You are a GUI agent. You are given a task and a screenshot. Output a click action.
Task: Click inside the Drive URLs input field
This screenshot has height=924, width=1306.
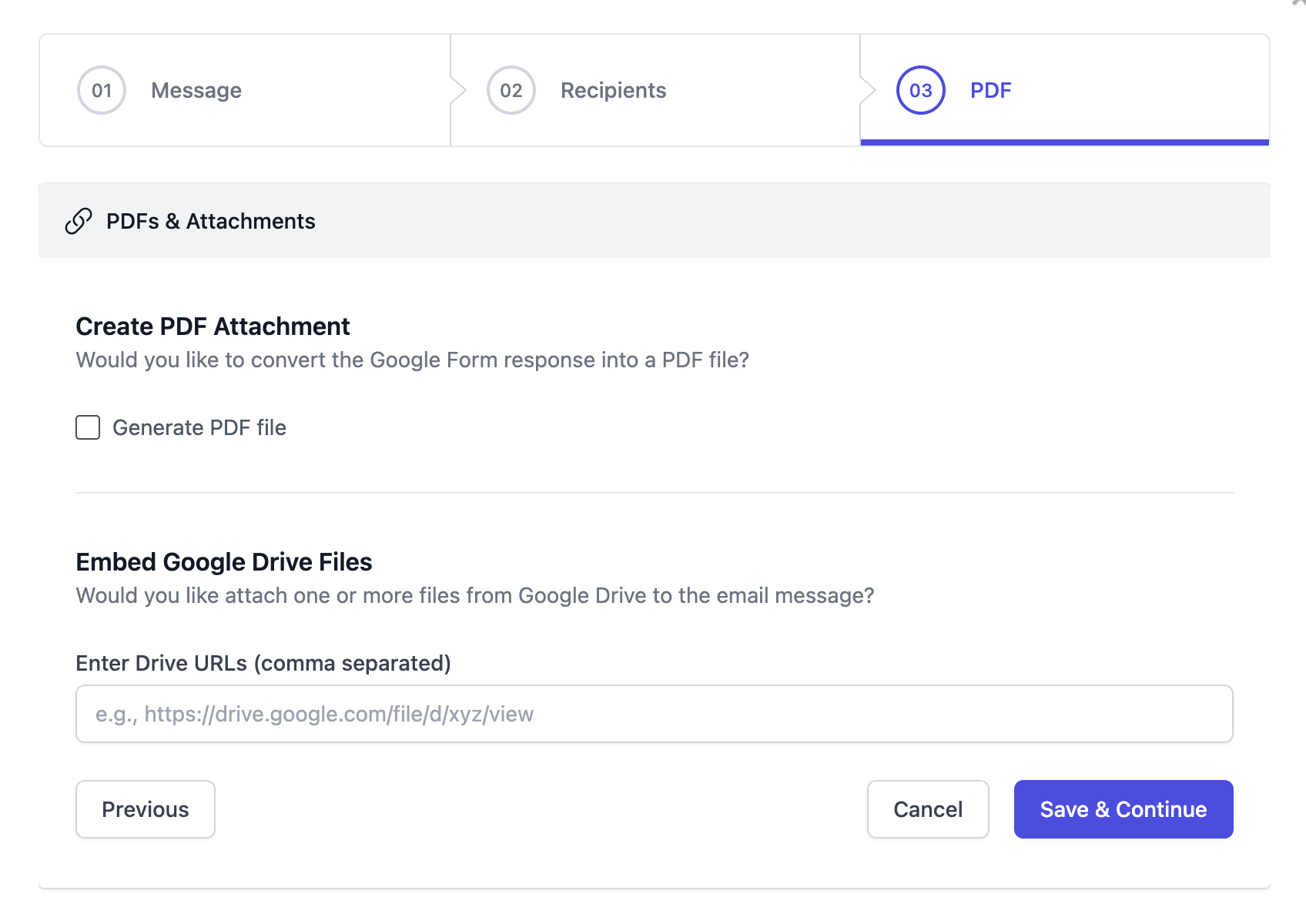(653, 714)
